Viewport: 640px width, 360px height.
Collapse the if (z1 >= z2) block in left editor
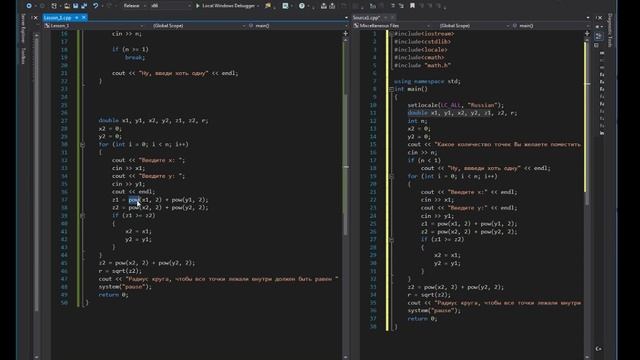coord(82,216)
